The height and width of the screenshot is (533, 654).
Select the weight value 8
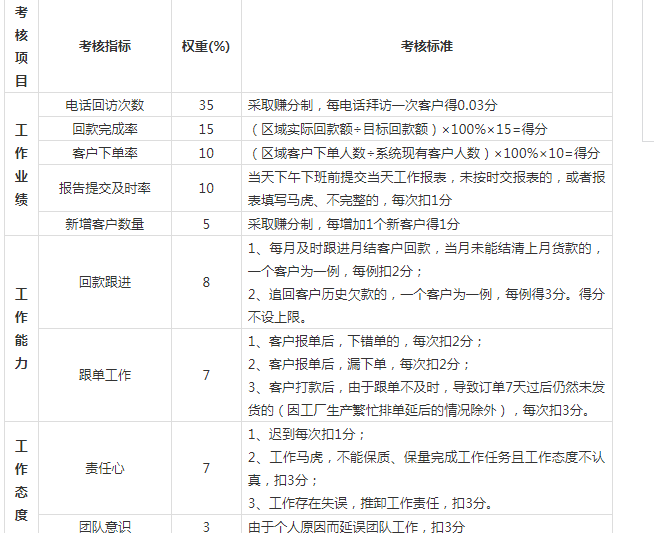206,282
